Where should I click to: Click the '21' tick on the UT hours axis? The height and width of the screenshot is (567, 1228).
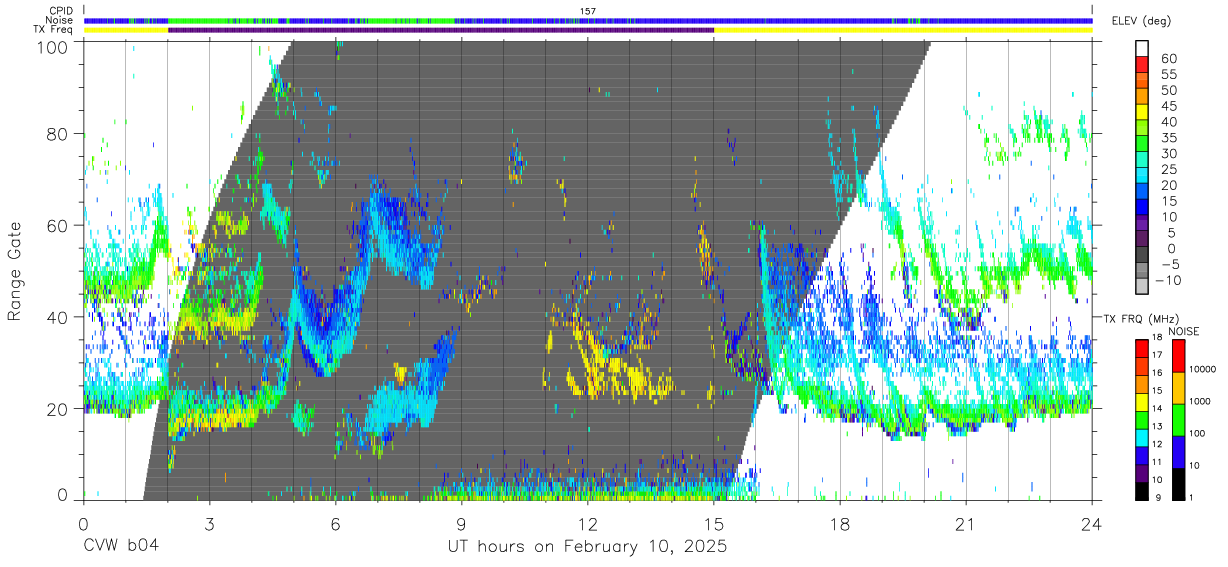coord(965,525)
